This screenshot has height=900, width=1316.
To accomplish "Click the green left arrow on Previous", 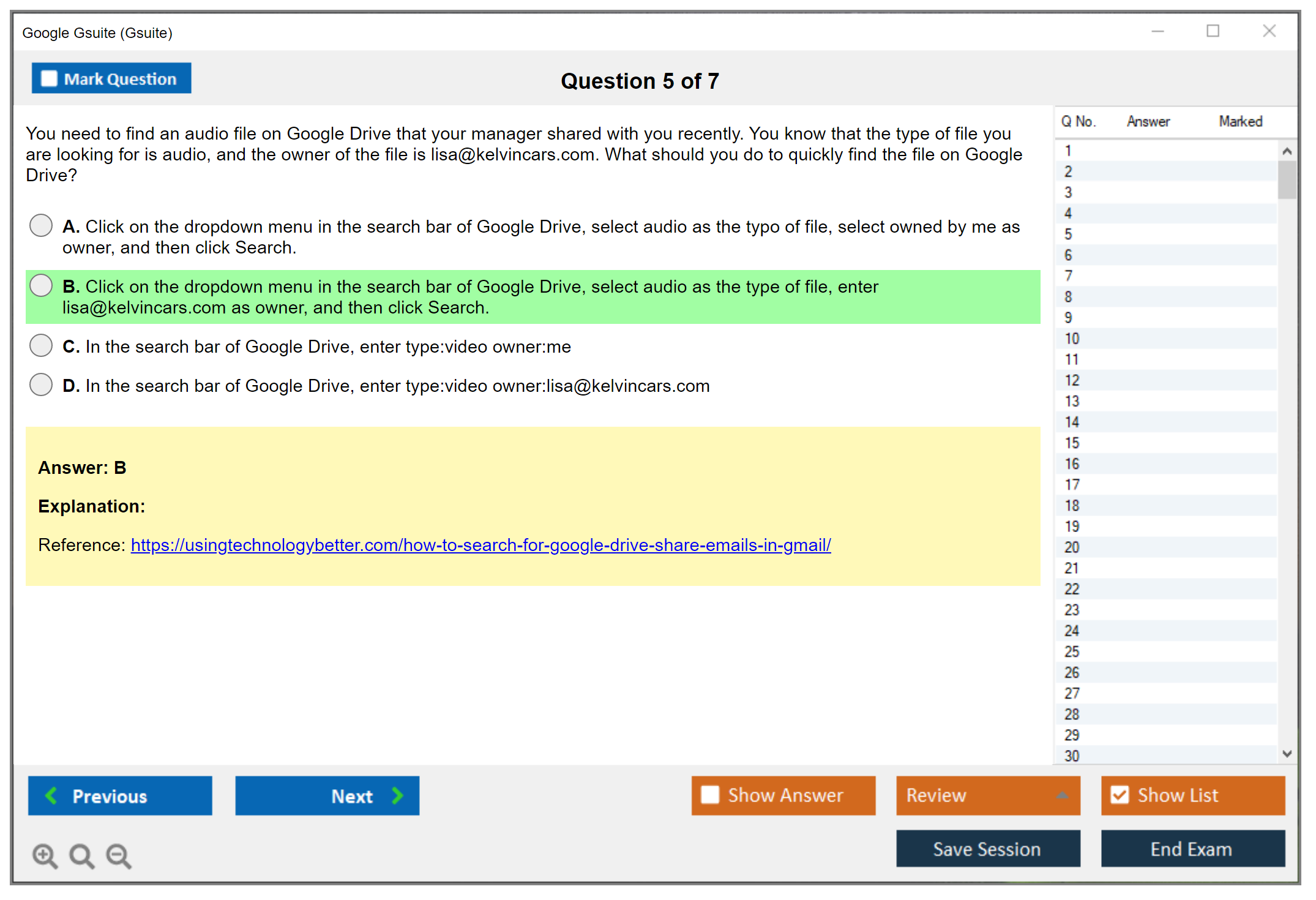I will (x=51, y=795).
